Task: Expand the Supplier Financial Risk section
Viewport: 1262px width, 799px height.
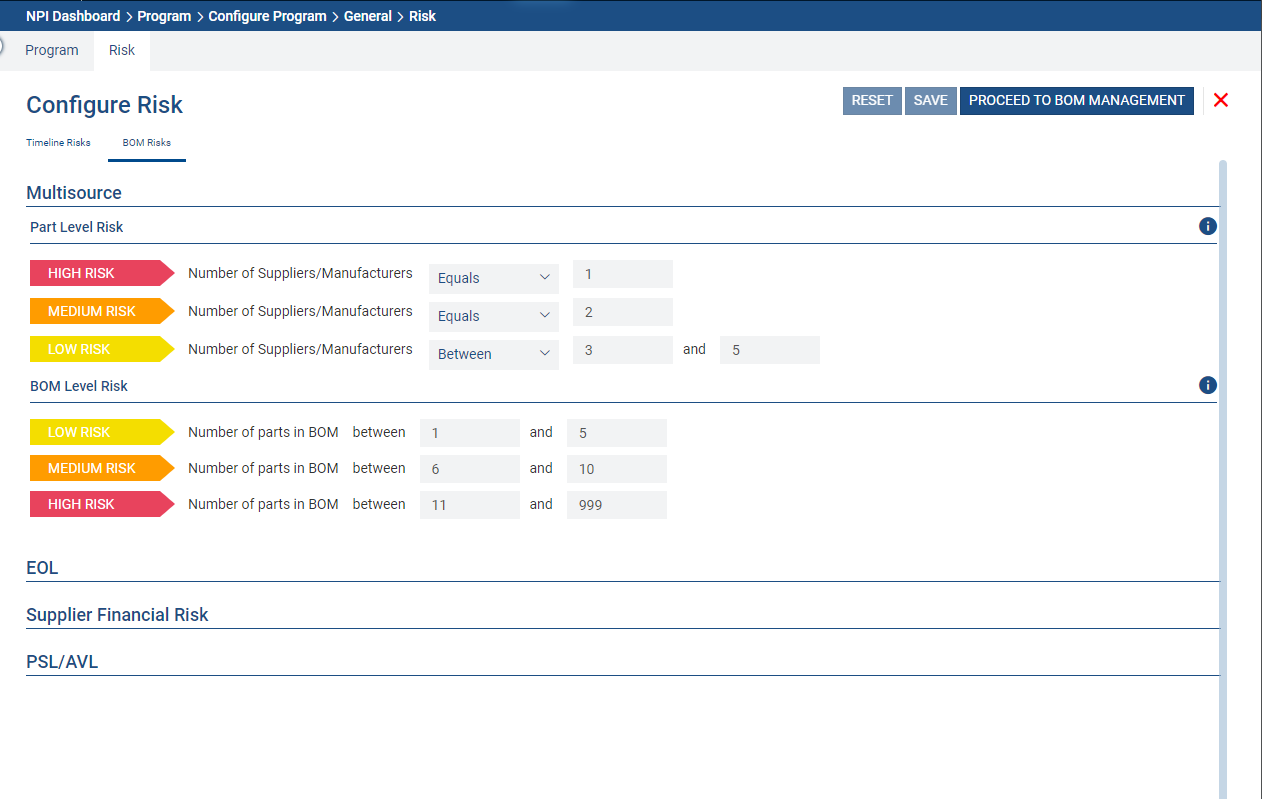Action: (x=117, y=615)
